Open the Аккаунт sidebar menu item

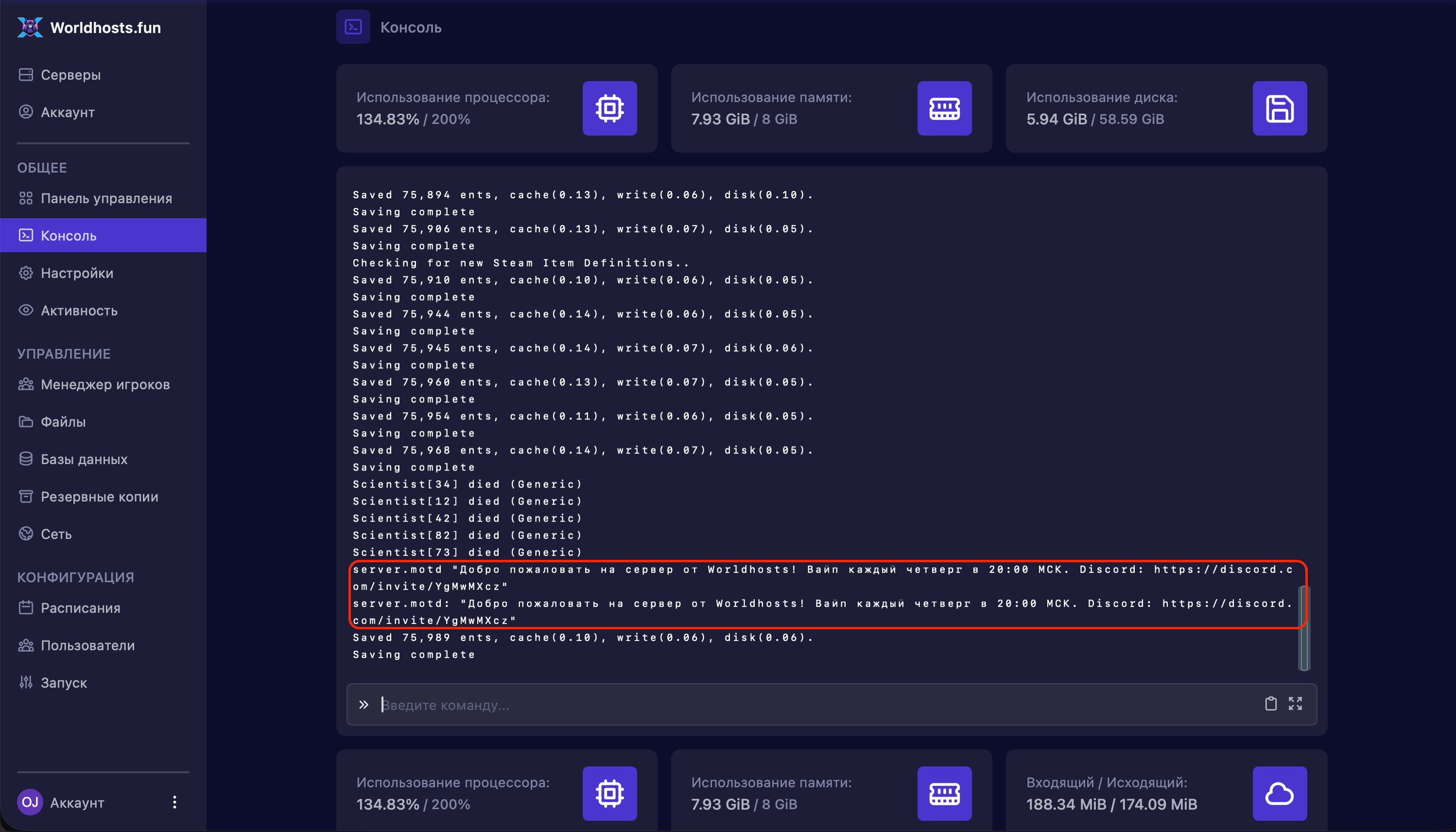pos(103,112)
